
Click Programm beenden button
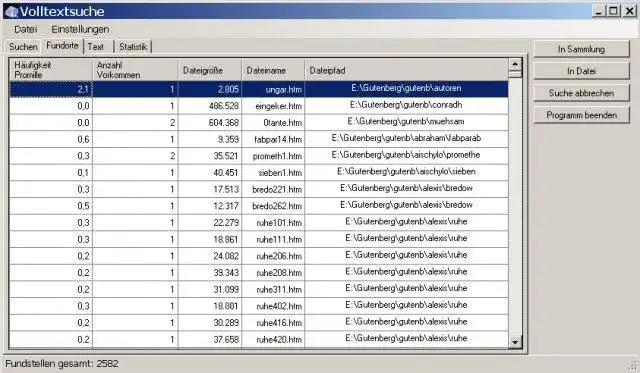pos(581,115)
